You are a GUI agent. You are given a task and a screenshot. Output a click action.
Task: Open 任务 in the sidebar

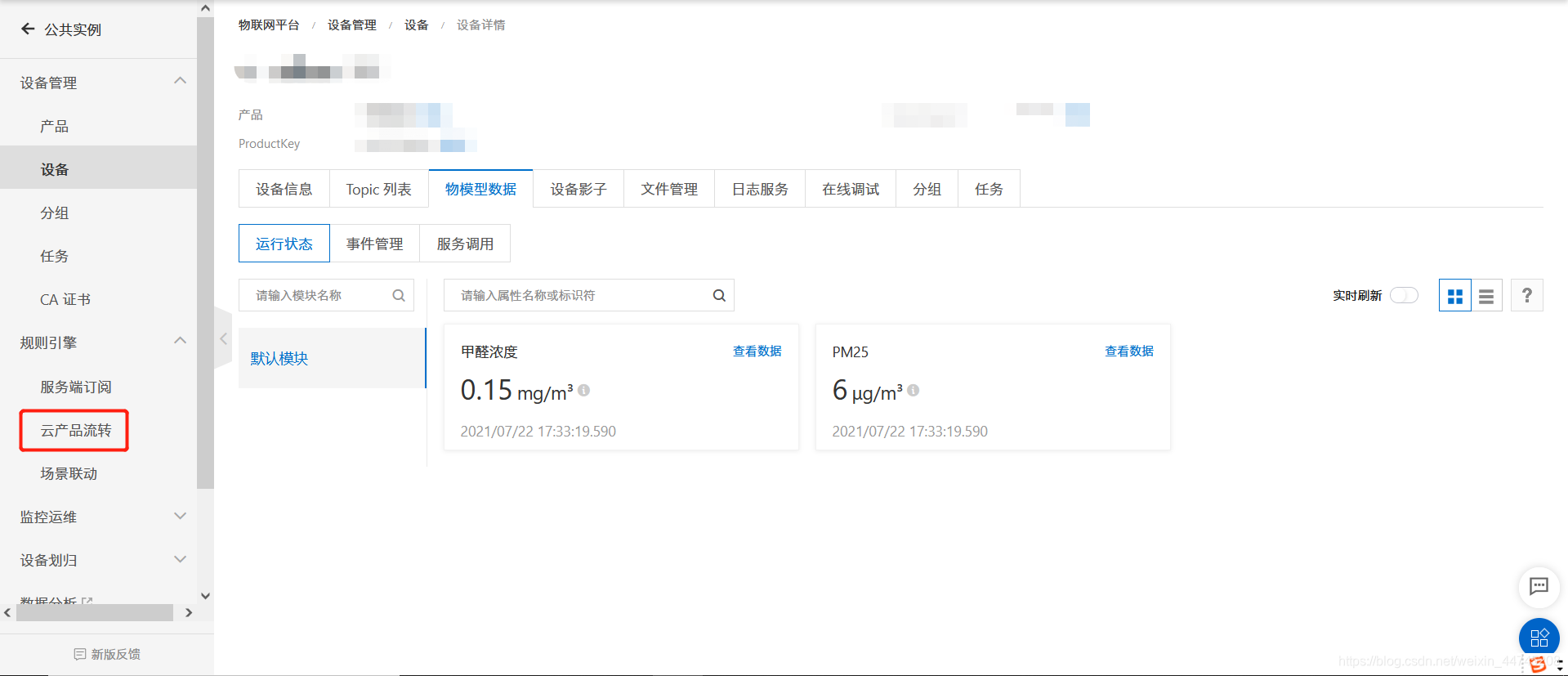point(98,256)
